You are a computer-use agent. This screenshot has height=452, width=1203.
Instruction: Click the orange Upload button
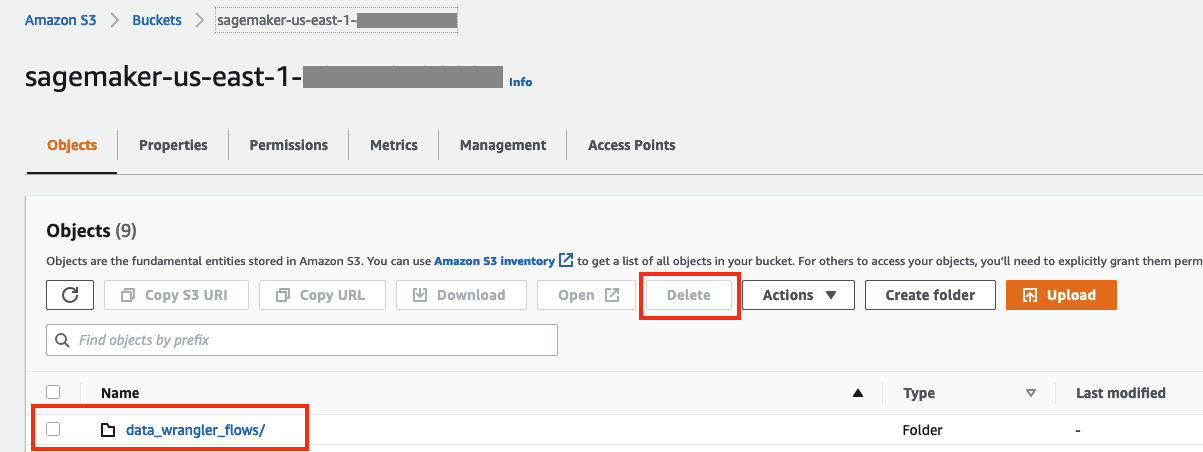1061,295
